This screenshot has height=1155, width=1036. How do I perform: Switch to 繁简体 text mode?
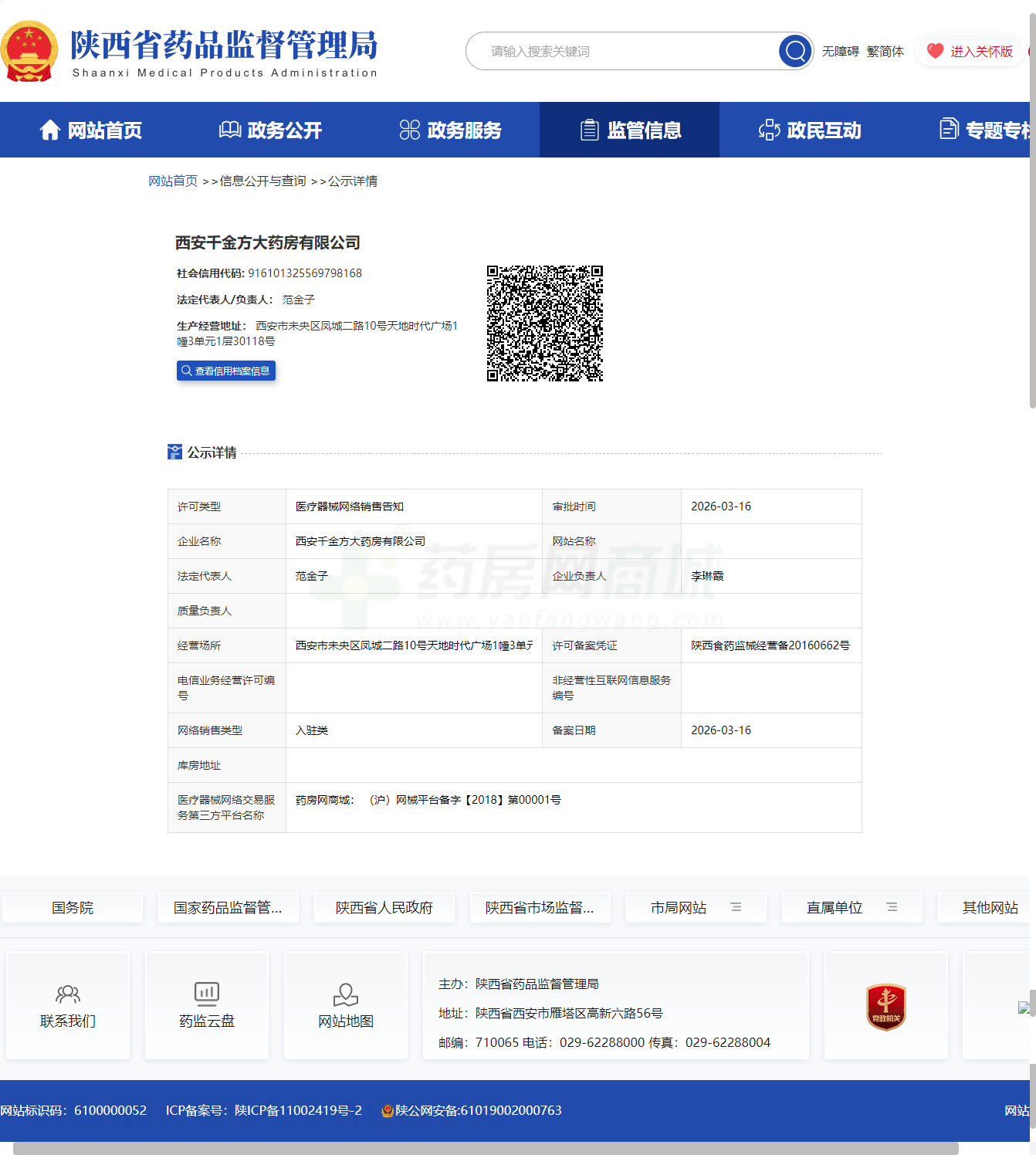[x=885, y=52]
